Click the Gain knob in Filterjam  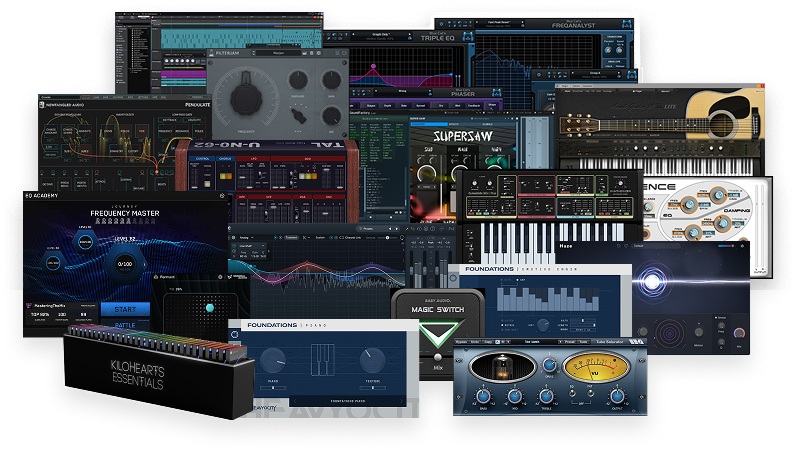tap(331, 80)
